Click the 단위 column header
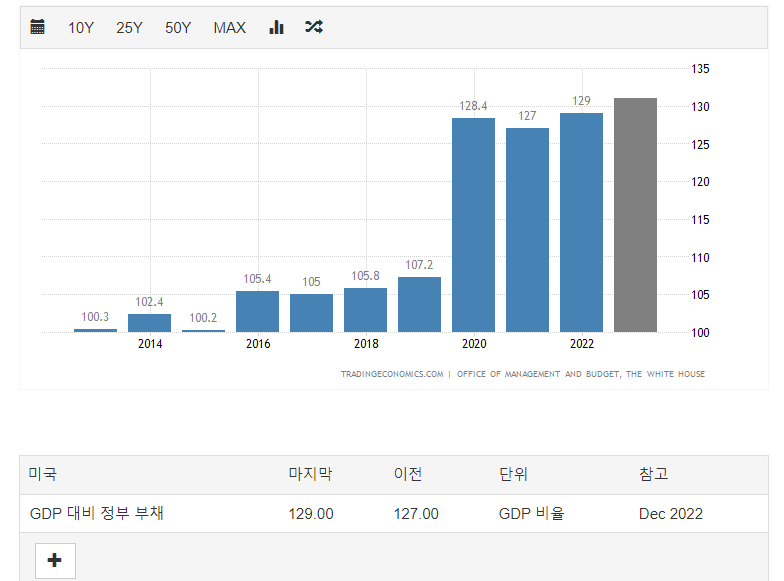The height and width of the screenshot is (581, 784). click(514, 474)
